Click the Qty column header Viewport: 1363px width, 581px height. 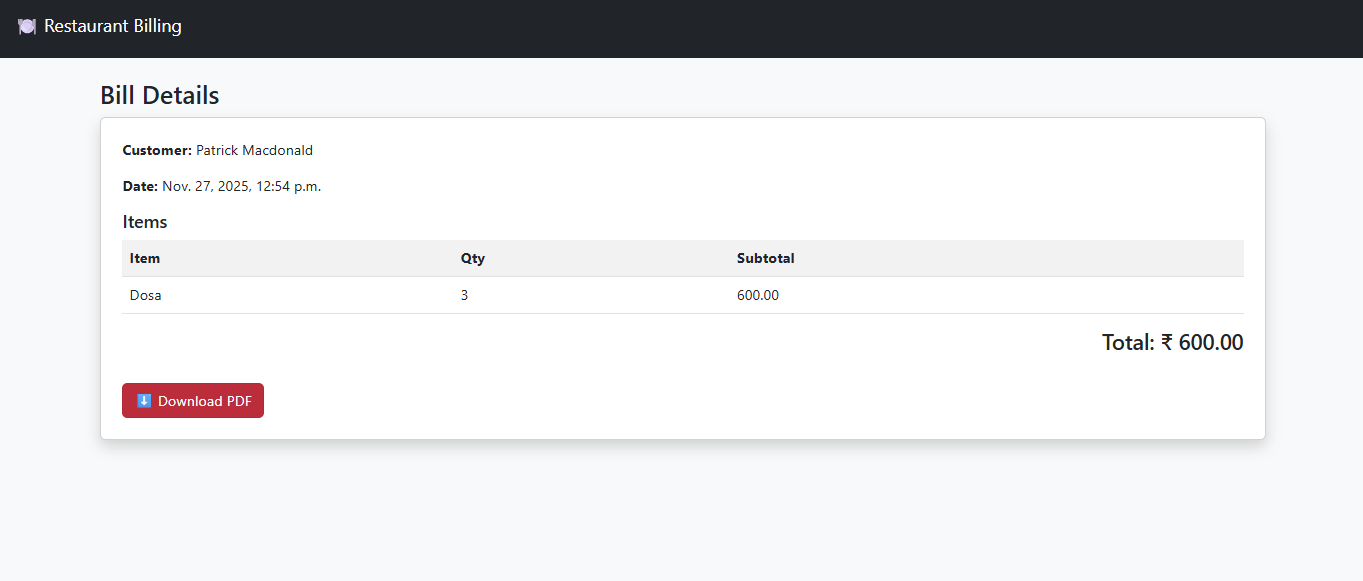click(x=472, y=258)
